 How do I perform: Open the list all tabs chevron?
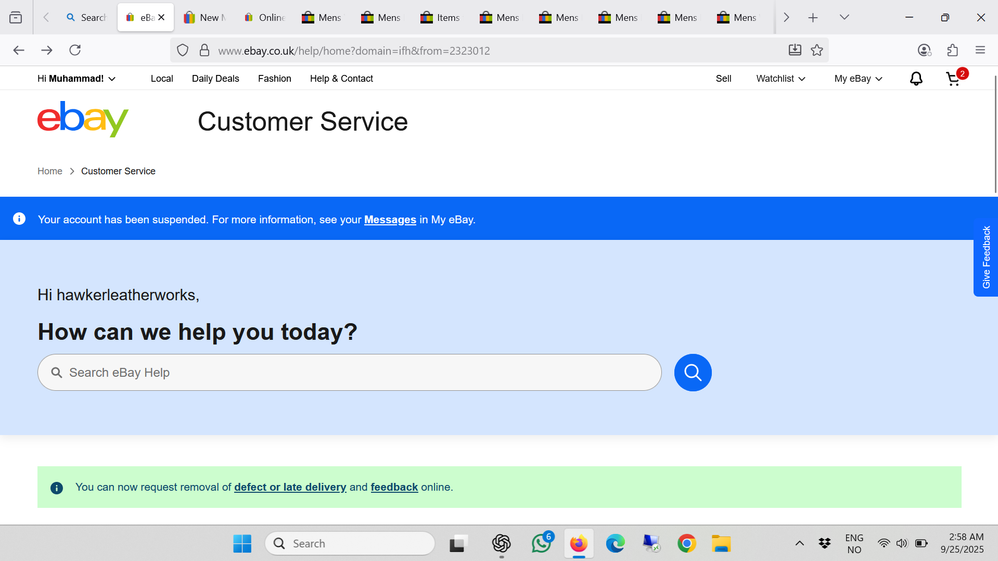(844, 18)
